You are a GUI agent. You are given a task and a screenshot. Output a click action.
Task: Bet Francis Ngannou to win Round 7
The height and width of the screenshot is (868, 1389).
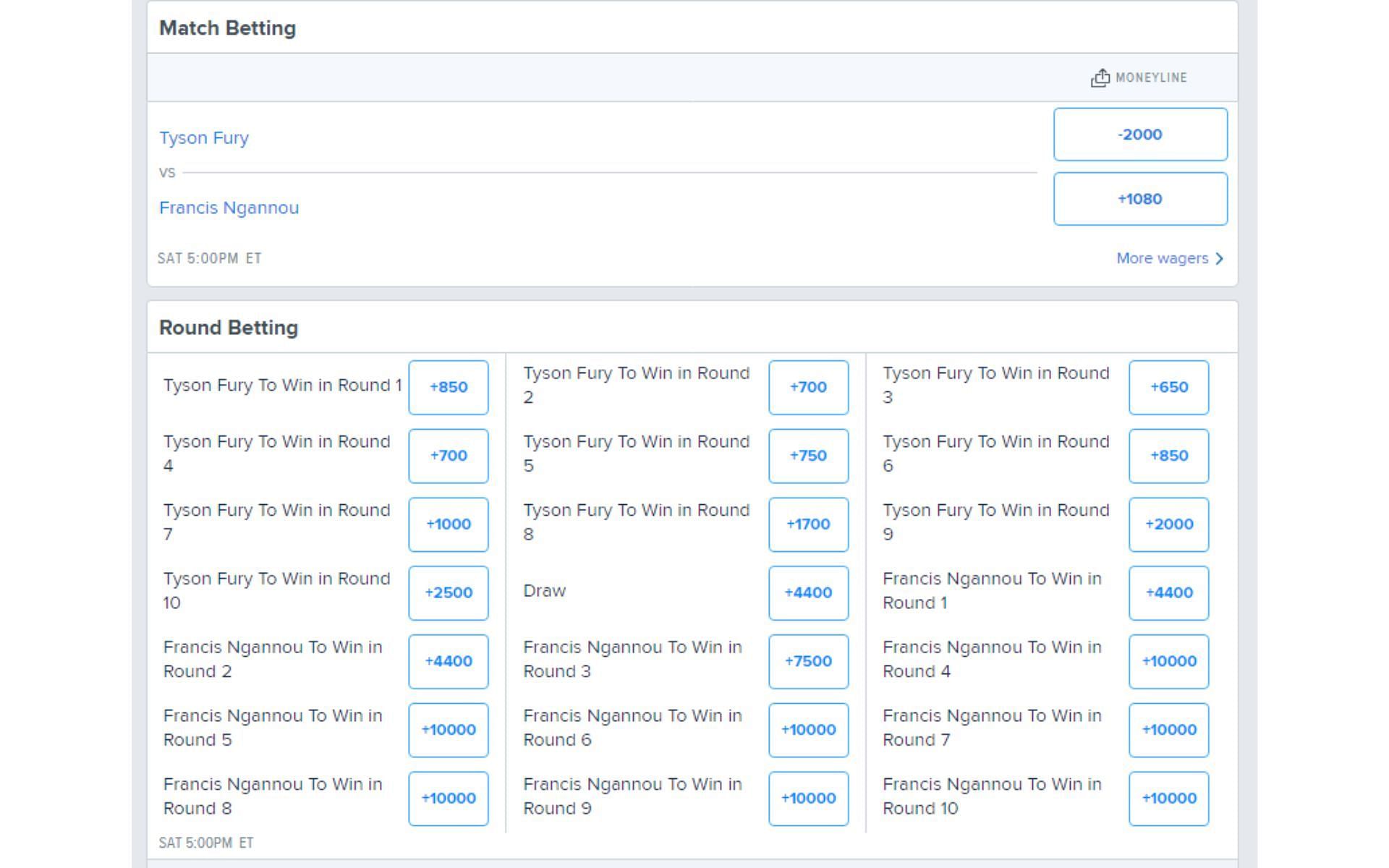[x=1168, y=730]
